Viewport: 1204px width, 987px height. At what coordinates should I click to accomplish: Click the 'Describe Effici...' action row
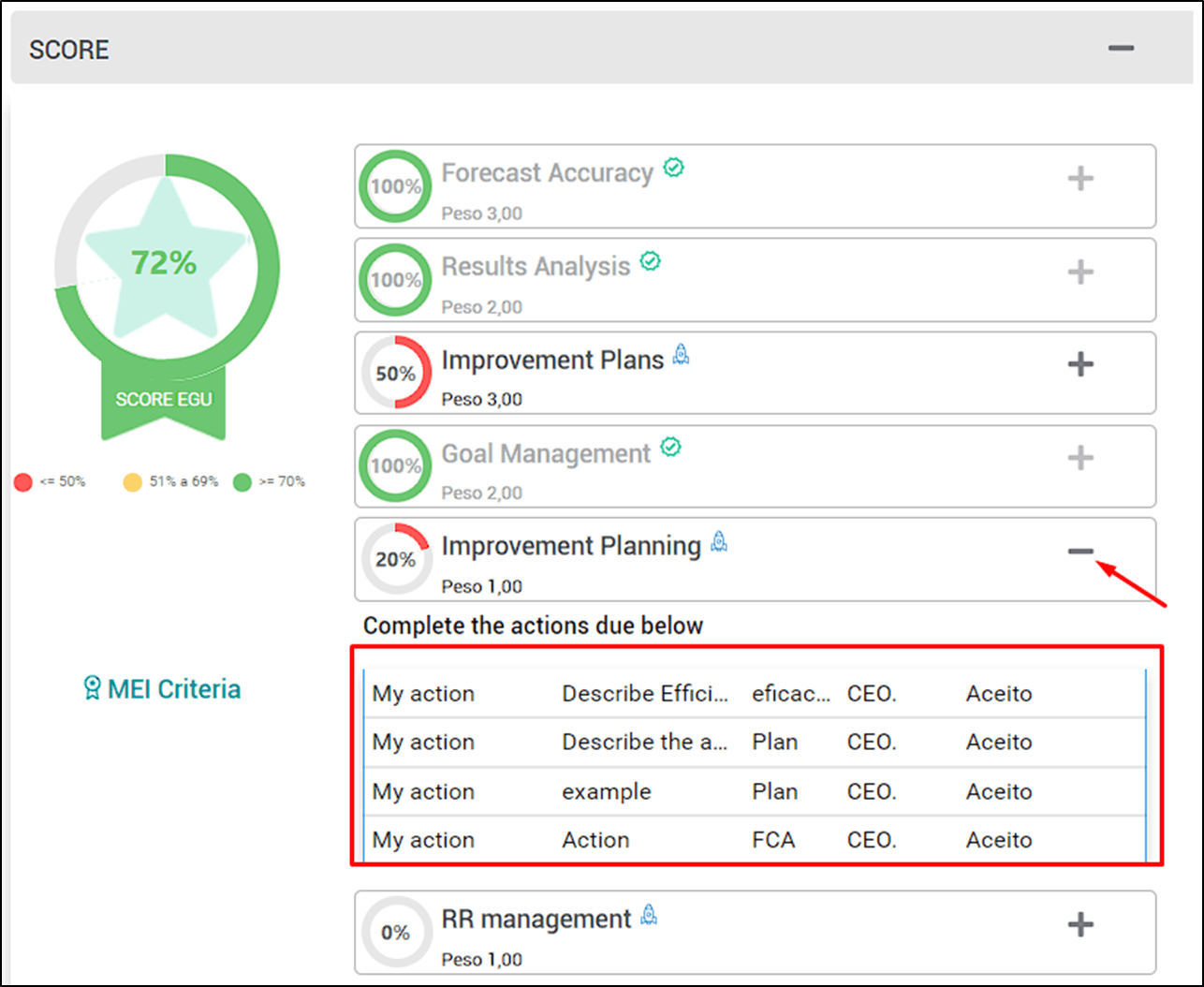(x=755, y=694)
